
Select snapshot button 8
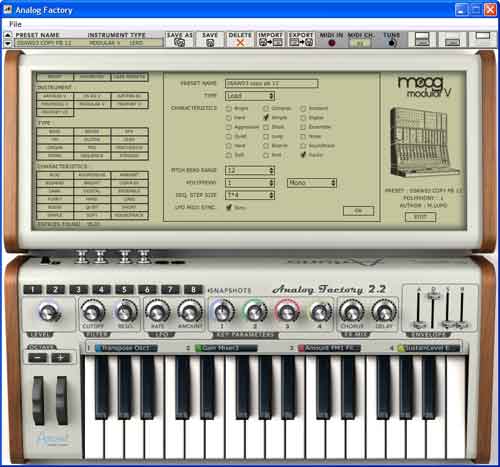[193, 290]
